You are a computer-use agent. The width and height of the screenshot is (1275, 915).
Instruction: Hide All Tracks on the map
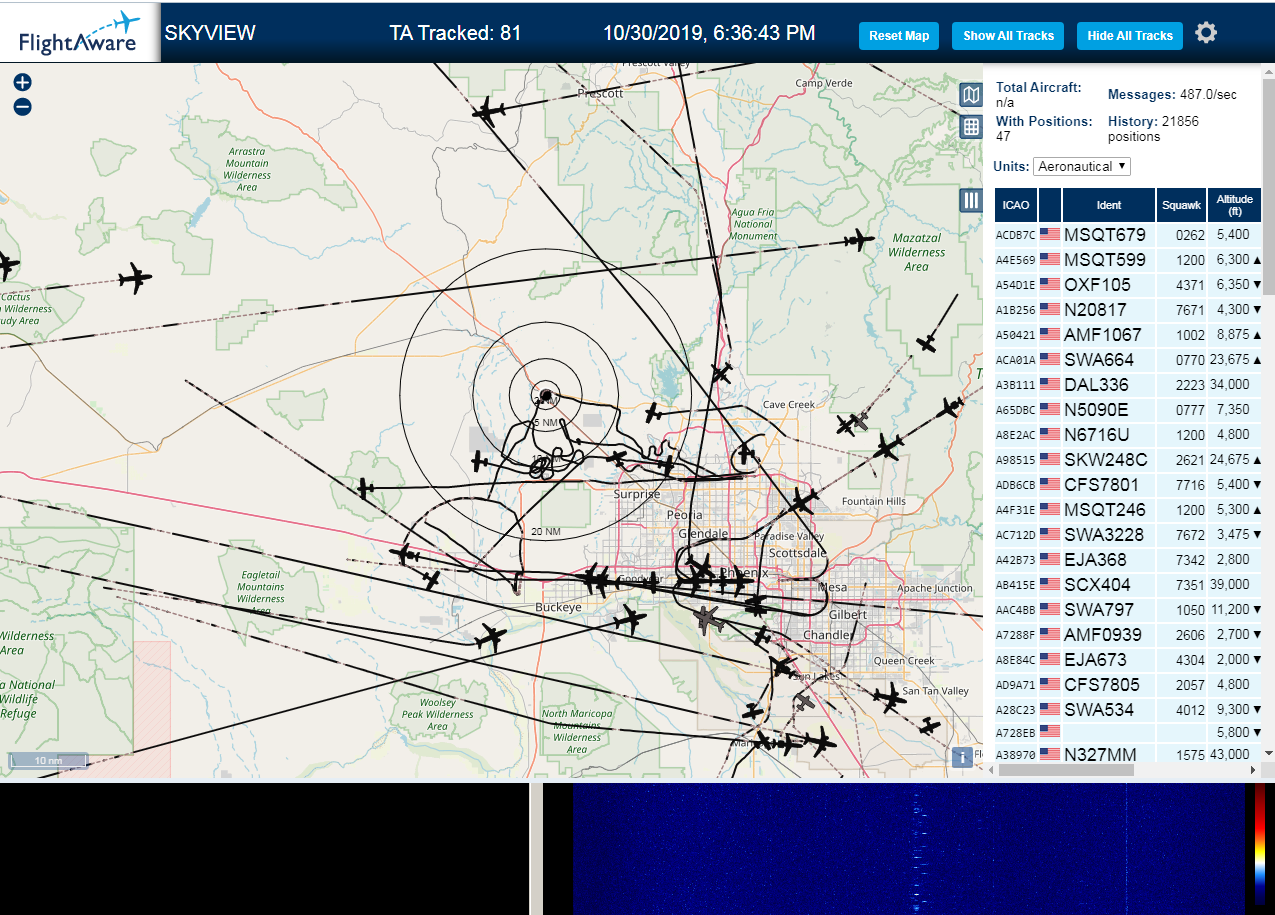1130,36
